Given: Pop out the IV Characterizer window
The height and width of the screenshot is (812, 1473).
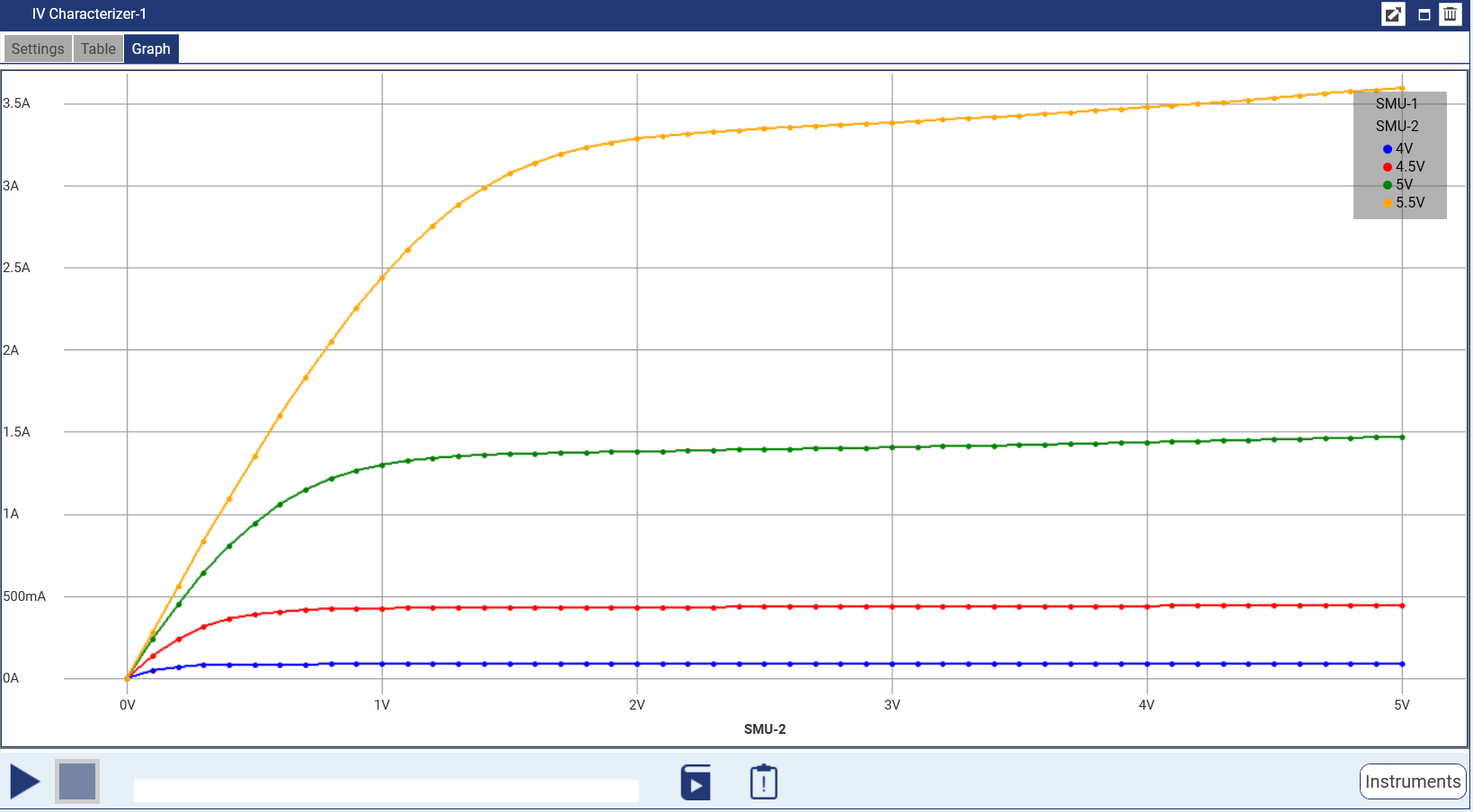Looking at the screenshot, I should tap(1392, 14).
